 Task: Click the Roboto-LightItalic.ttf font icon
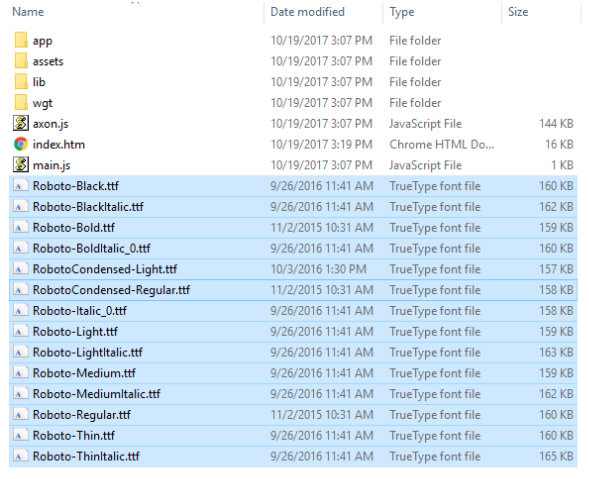coord(21,352)
